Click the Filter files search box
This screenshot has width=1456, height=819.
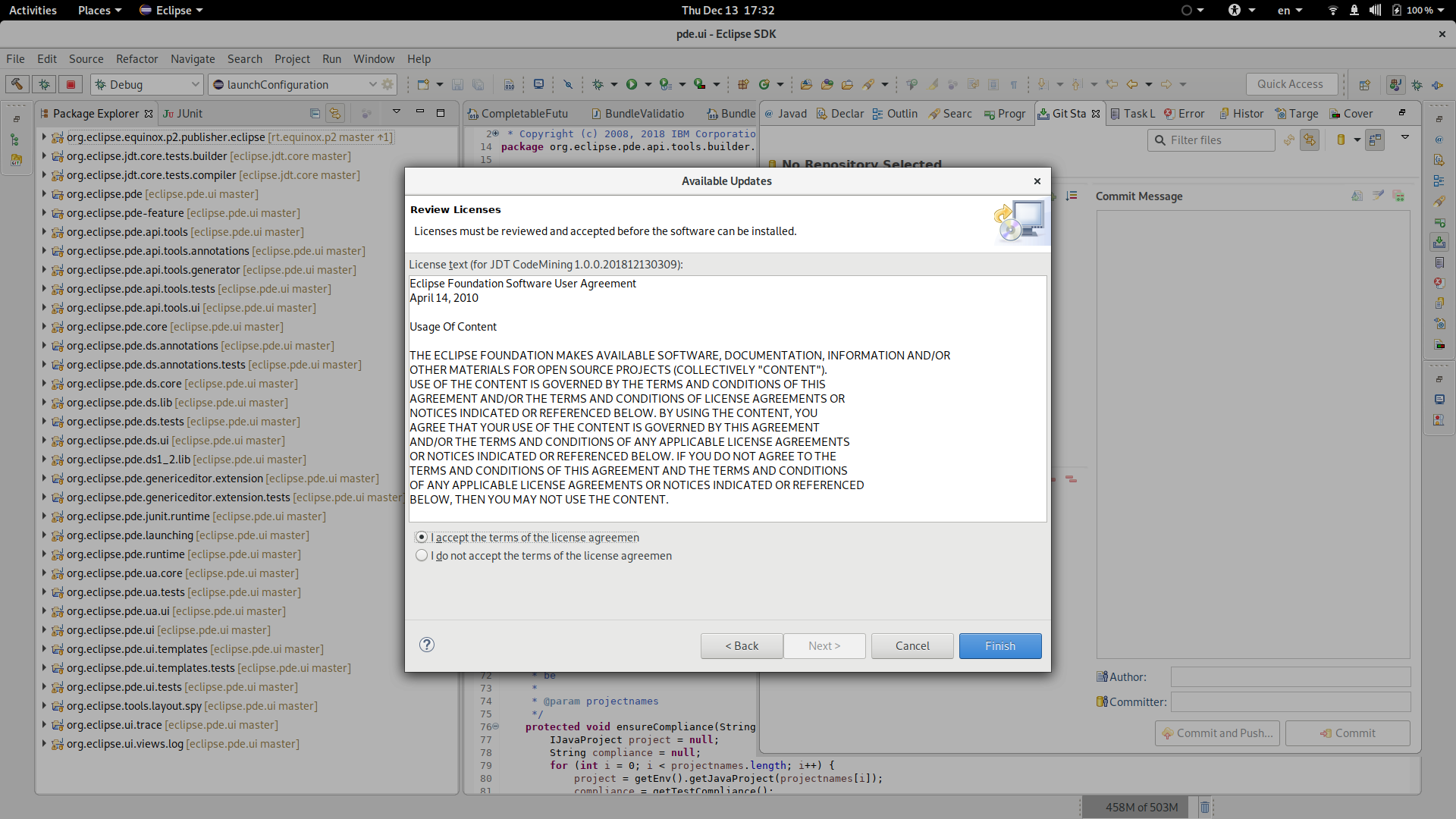[1211, 140]
